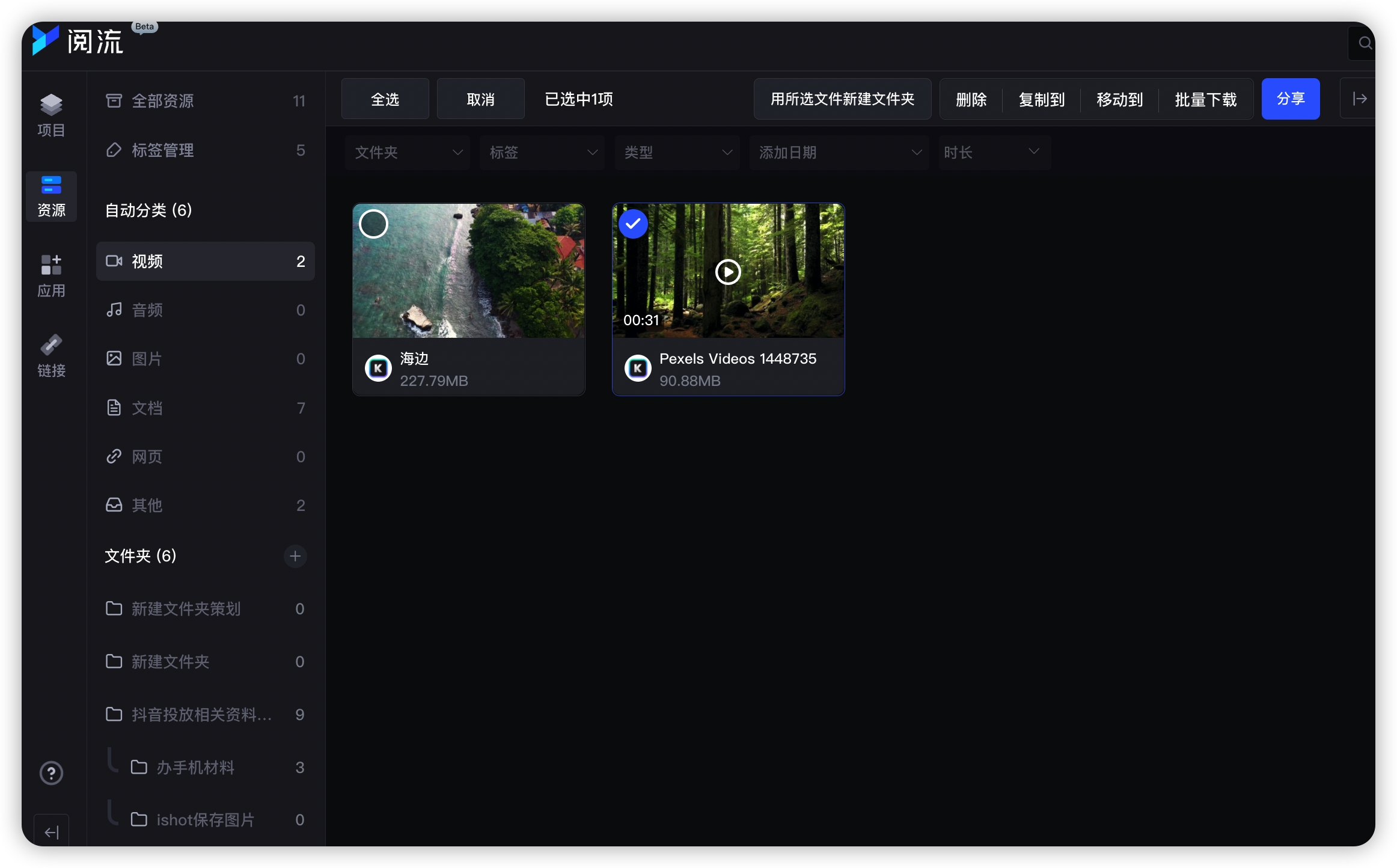Click the 阅流 logo icon
The image size is (1397, 868).
click(x=46, y=40)
